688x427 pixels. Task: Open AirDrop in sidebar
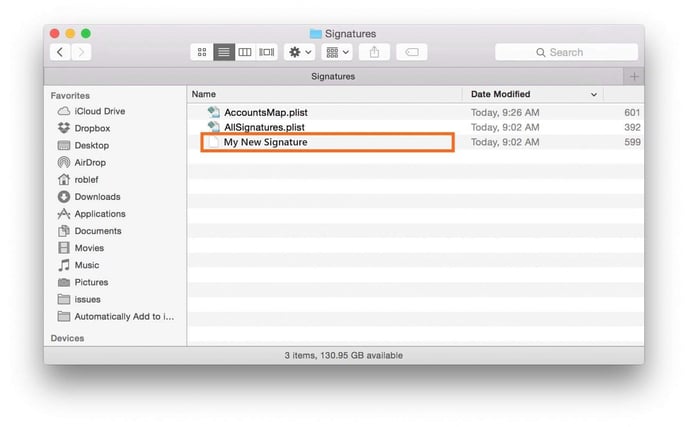click(x=90, y=162)
